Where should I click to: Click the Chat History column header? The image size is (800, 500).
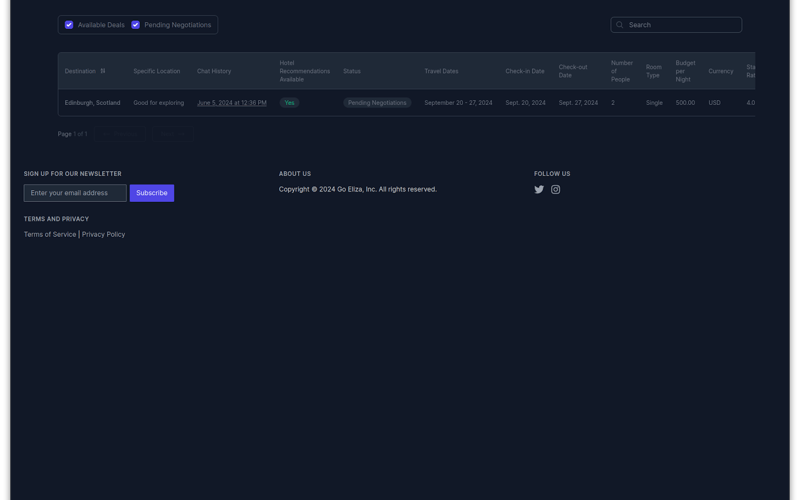click(214, 71)
